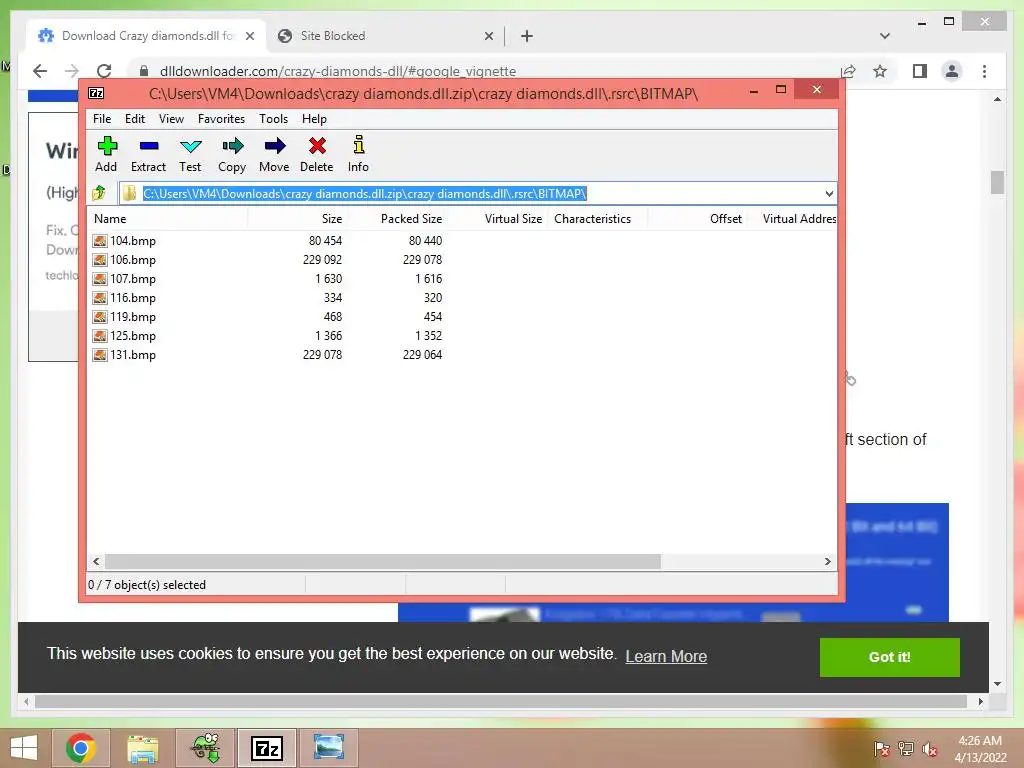Expand address path history dropdown

pos(829,193)
